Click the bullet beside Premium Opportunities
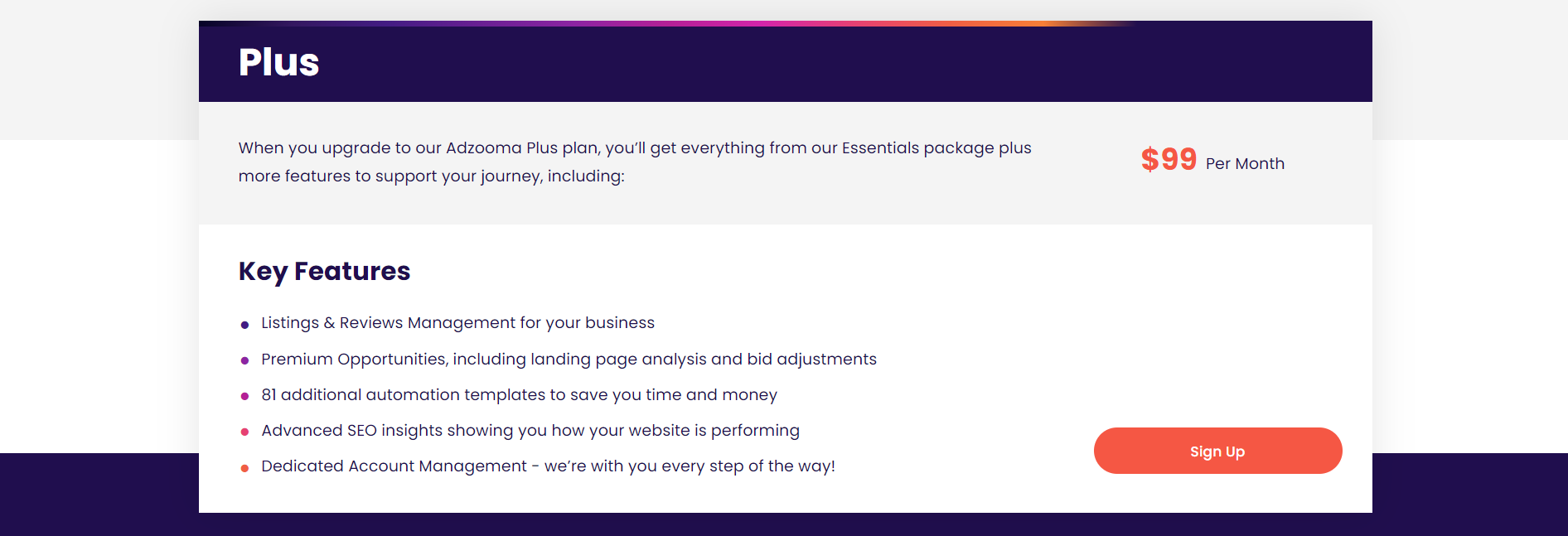Screen dimensions: 1568x536 tap(244, 360)
